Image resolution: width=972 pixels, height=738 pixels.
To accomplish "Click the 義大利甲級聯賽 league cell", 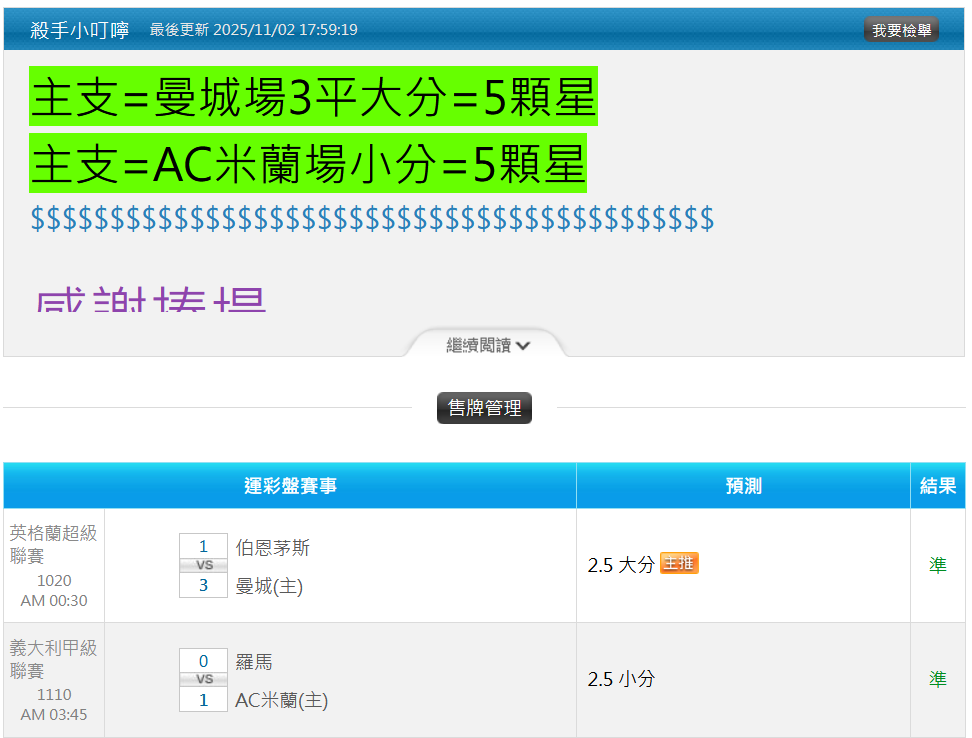I will point(53,659).
